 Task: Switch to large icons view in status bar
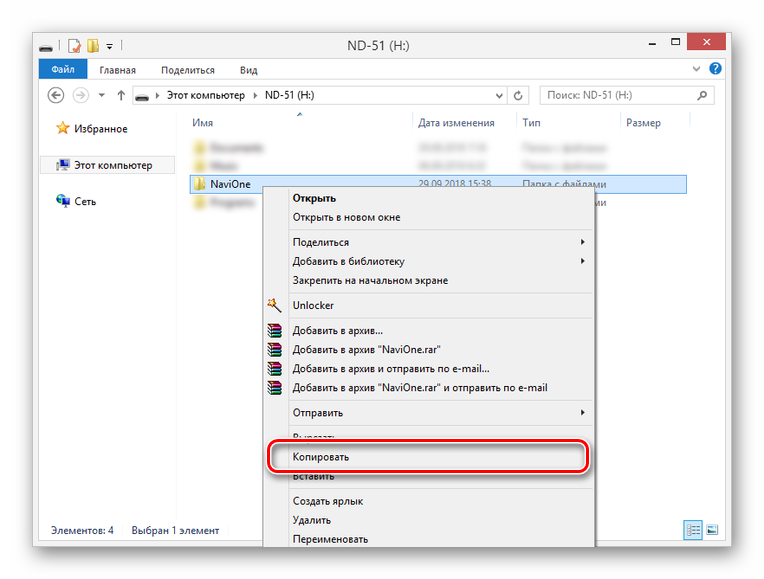(712, 530)
